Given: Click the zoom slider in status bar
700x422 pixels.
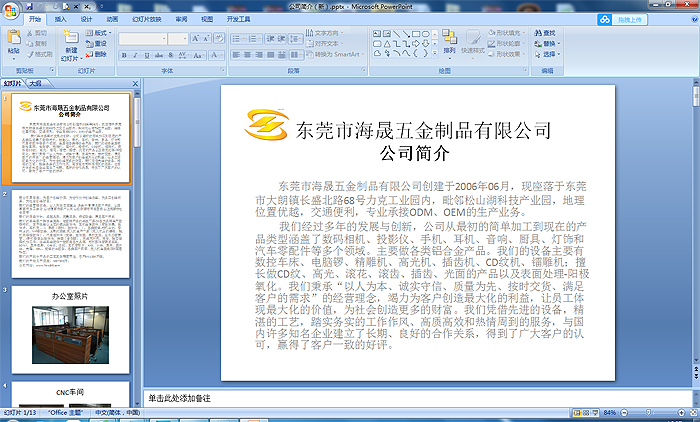Looking at the screenshot, I should pos(648,412).
